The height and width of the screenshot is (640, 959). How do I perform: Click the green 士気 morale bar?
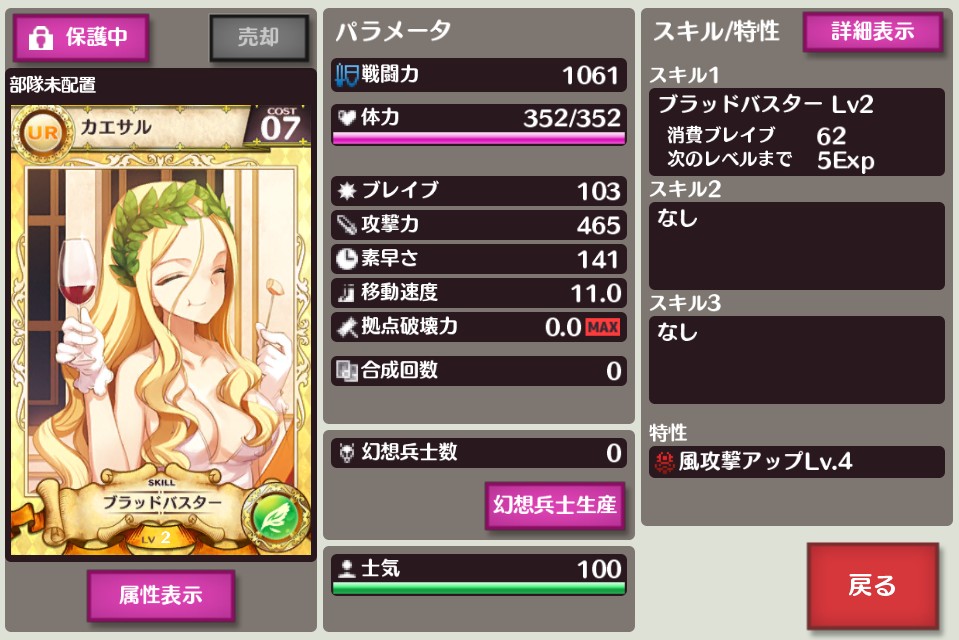(479, 589)
